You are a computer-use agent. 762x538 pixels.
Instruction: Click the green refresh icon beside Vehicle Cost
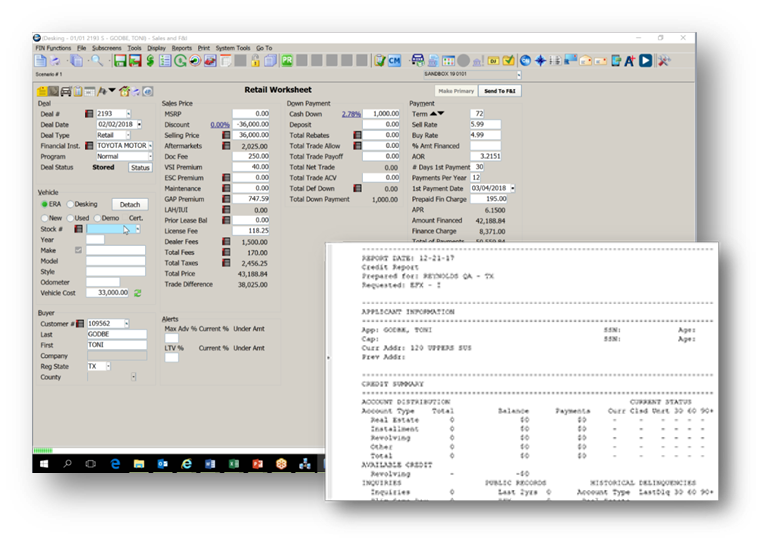coord(137,293)
